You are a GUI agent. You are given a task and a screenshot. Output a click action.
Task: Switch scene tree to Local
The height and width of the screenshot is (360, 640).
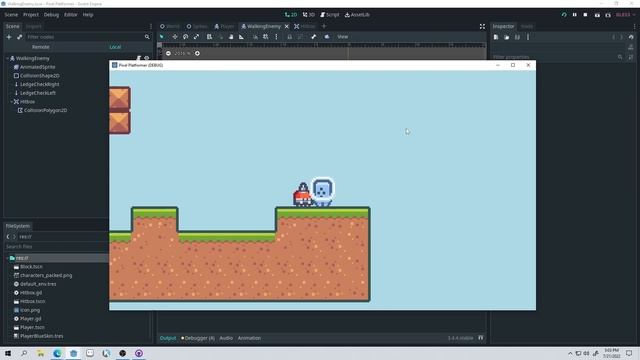(115, 47)
